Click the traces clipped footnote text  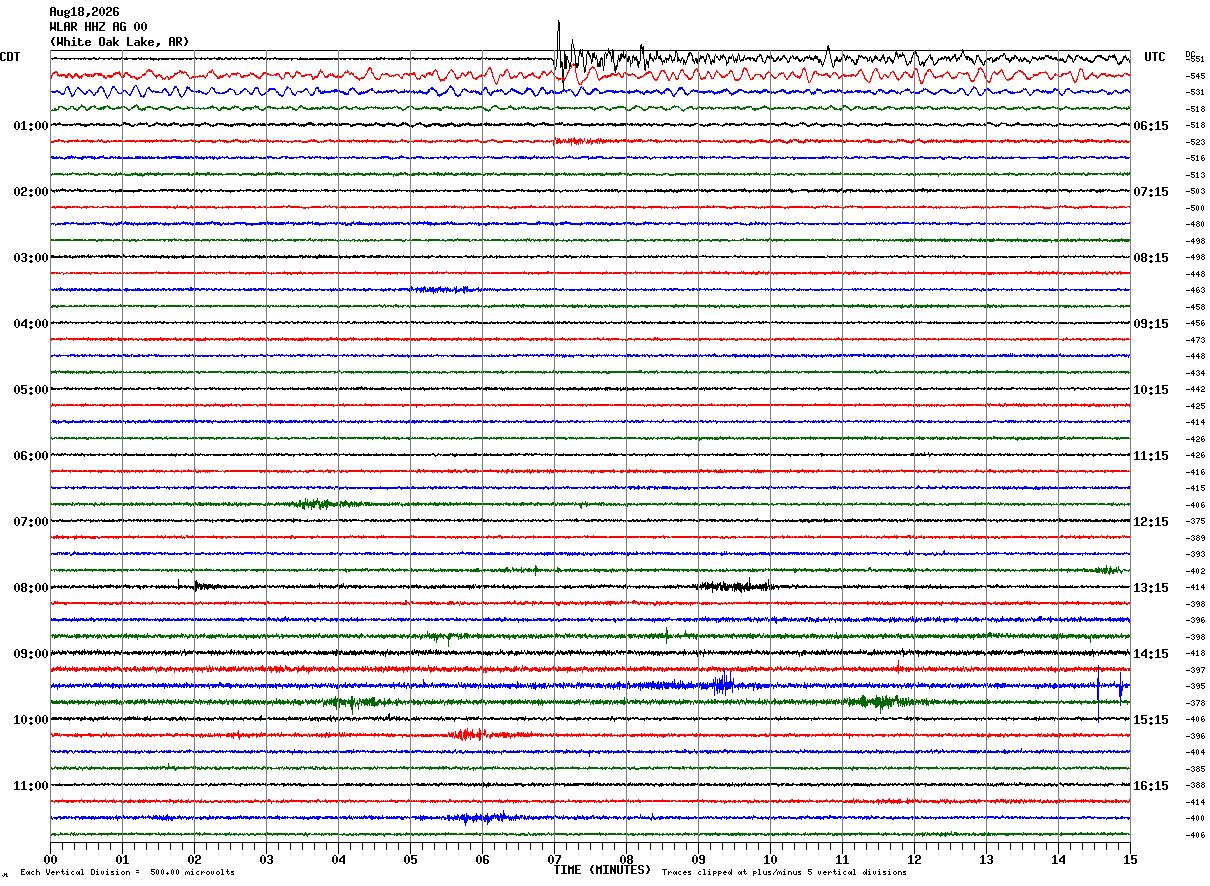tap(784, 872)
